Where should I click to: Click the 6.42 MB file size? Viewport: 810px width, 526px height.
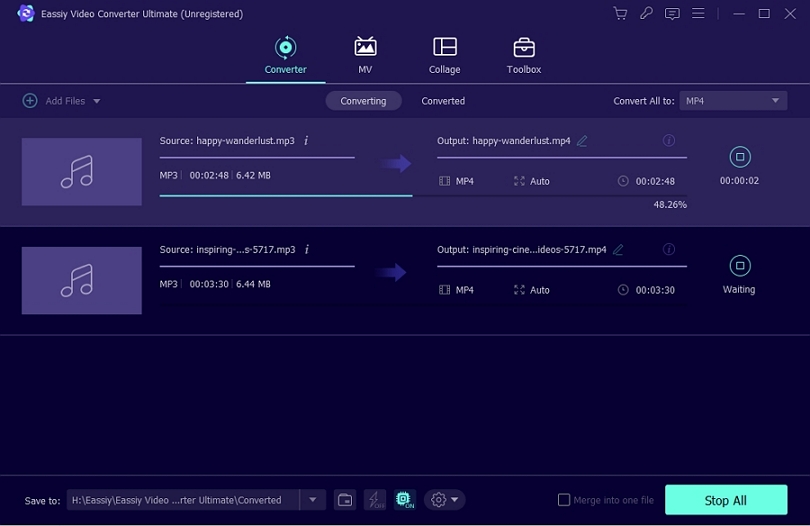pos(253,175)
